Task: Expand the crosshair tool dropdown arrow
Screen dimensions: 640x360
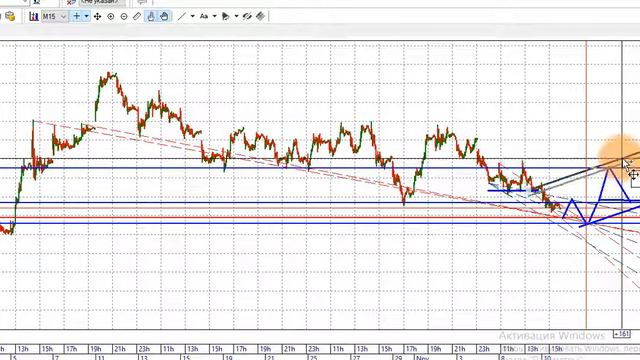Action: tap(87, 16)
